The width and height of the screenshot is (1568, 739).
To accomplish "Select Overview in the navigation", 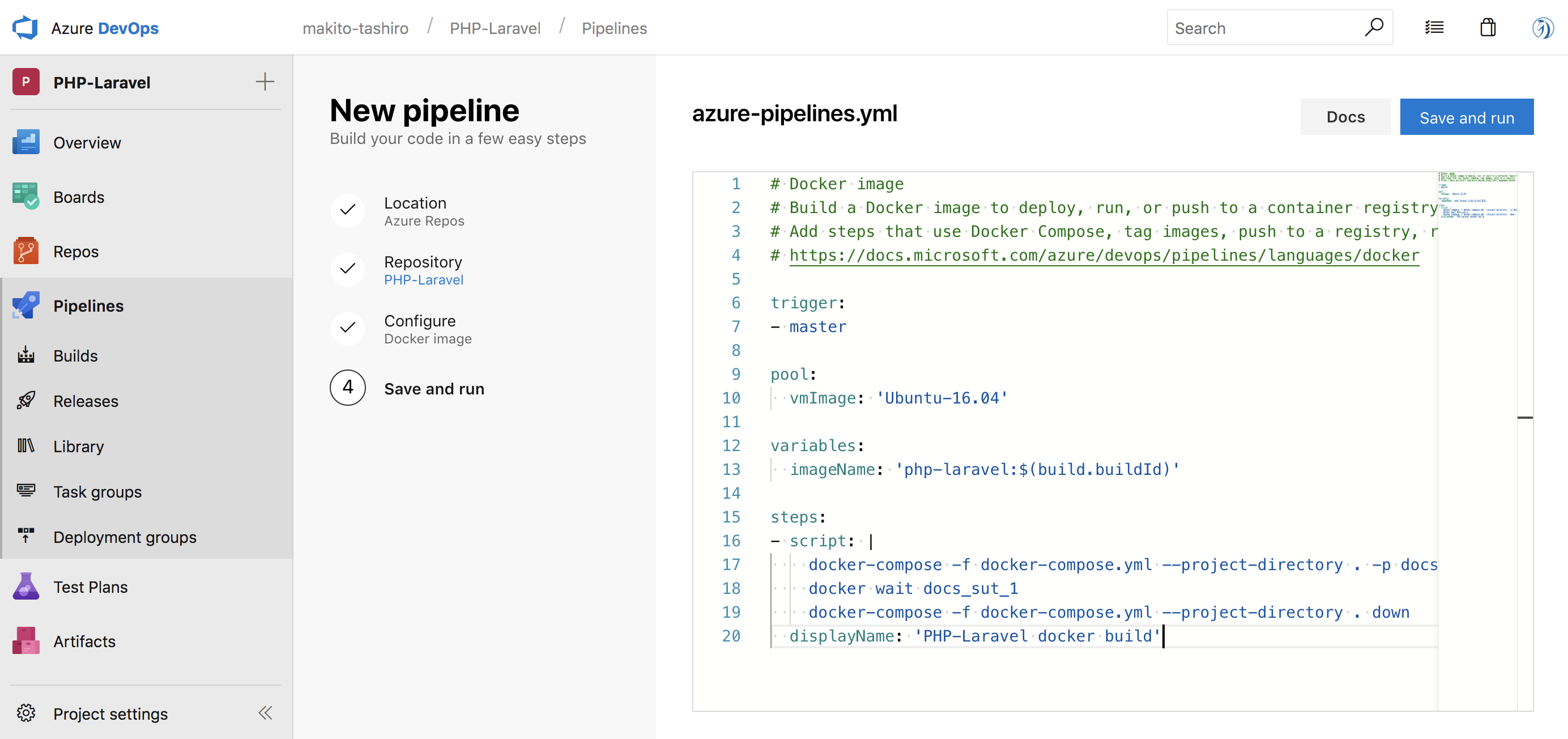I will pos(87,142).
